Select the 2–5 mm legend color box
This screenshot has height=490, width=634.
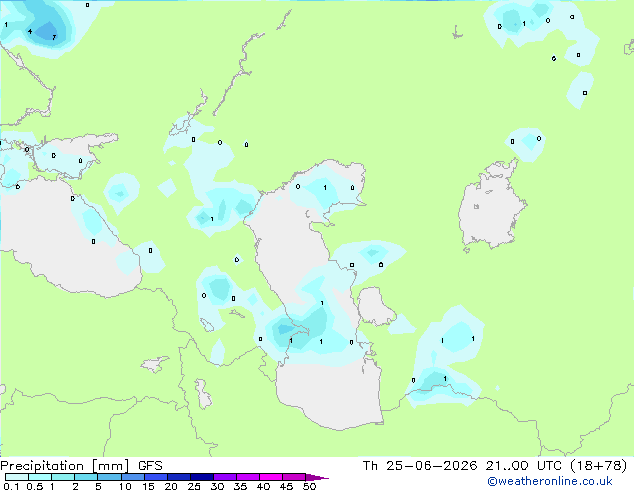(86, 477)
